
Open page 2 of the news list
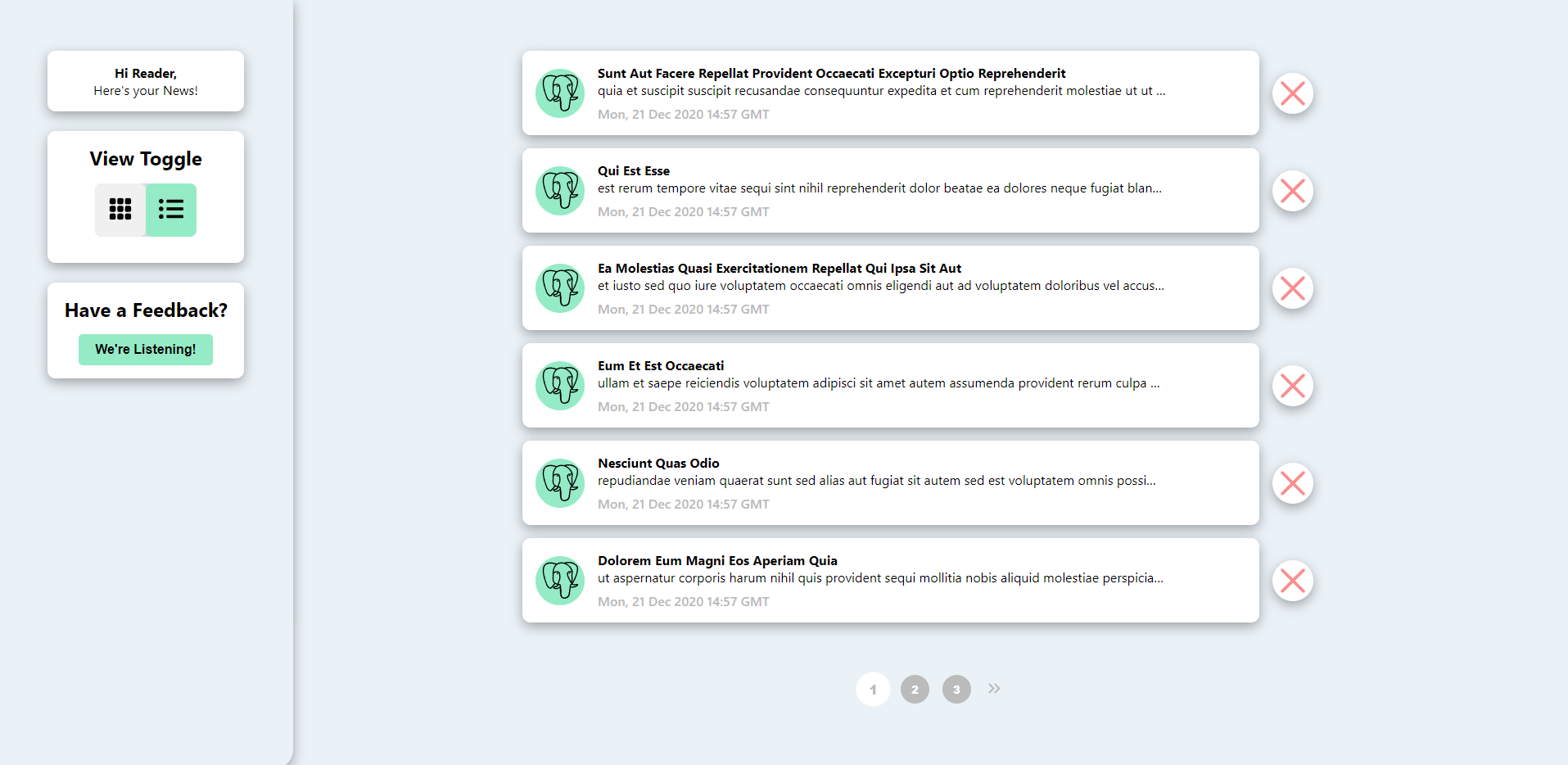point(915,689)
